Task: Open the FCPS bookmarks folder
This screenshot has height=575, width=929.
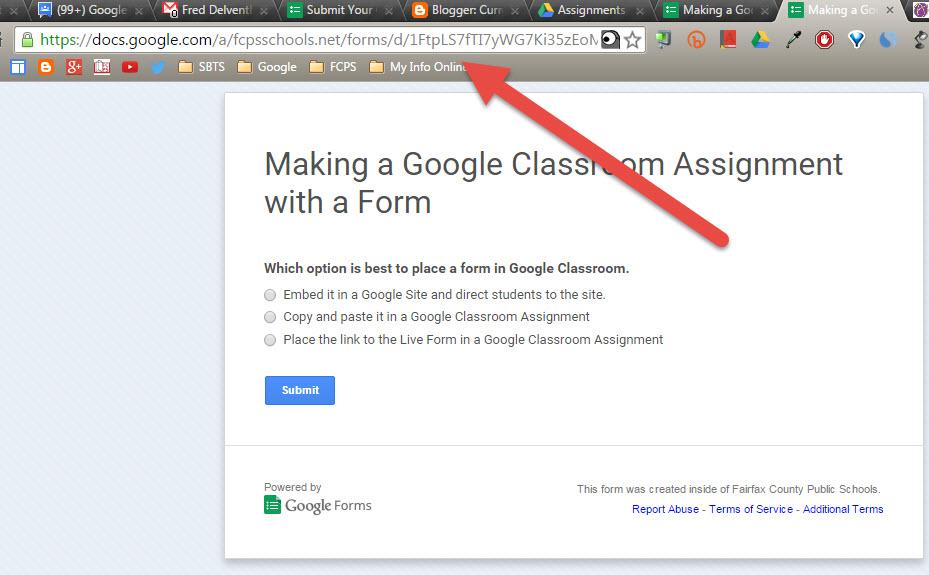Action: pyautogui.click(x=333, y=67)
